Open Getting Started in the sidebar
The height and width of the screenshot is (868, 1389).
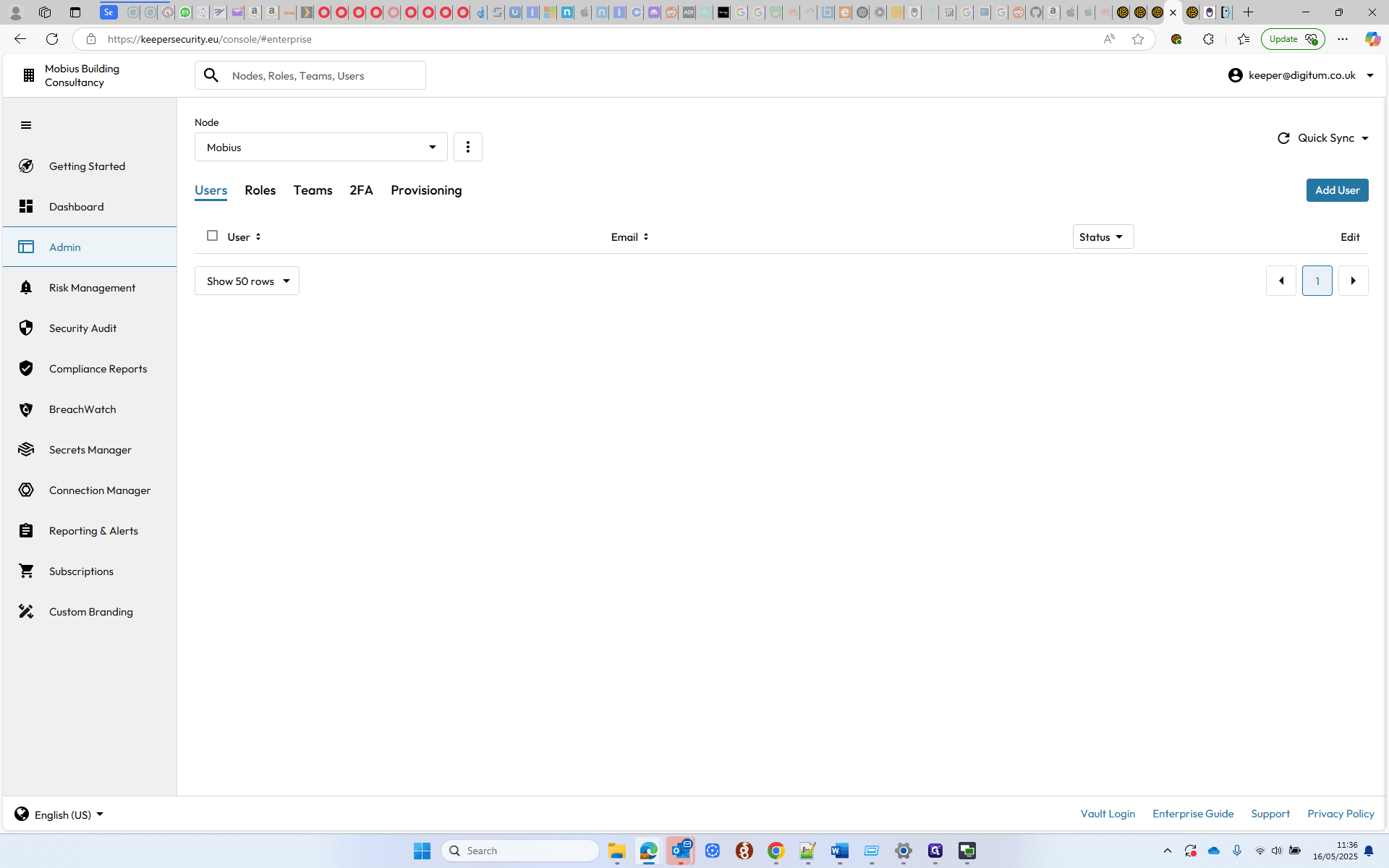click(x=90, y=166)
